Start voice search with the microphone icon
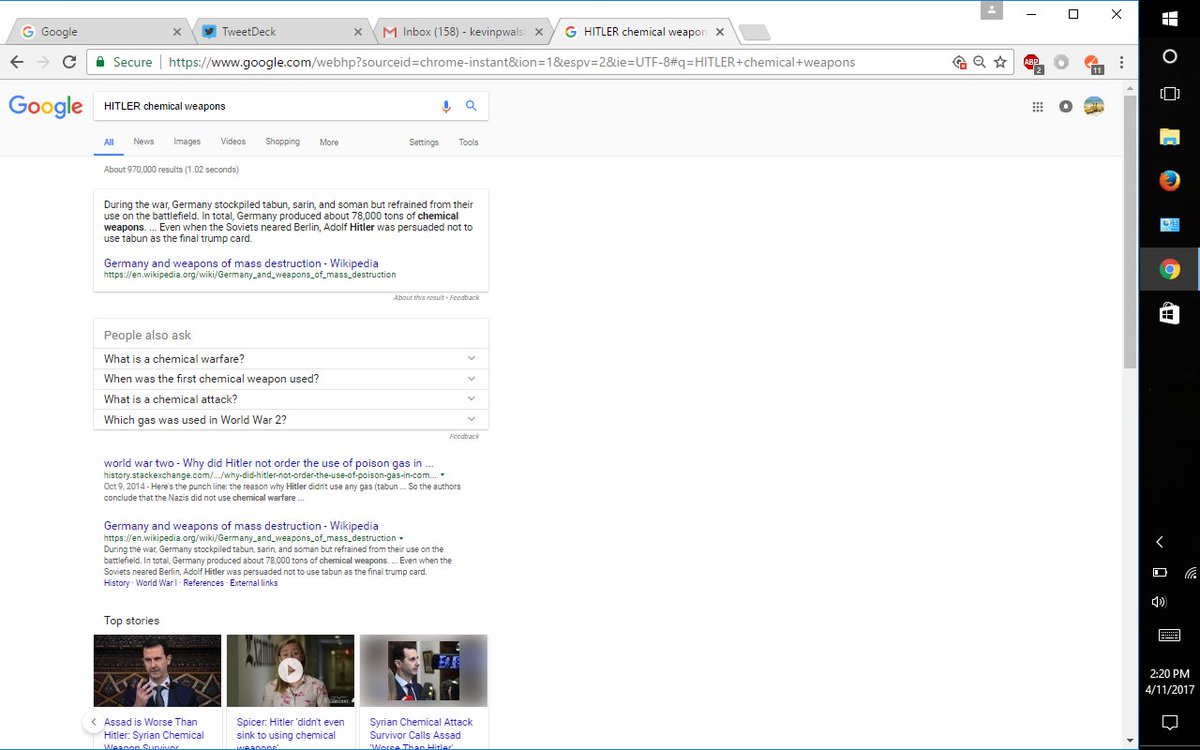 click(446, 106)
